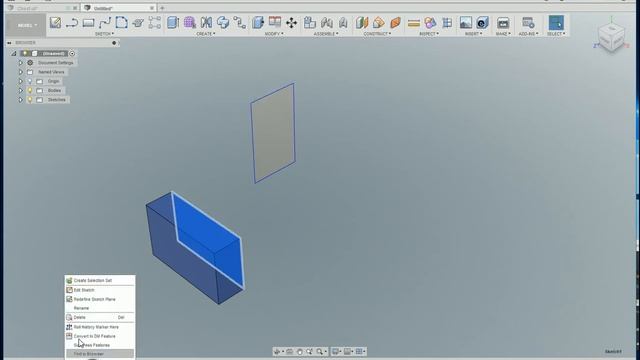This screenshot has width=640, height=360.
Task: Toggle root component visibility lightbulb
Action: coord(25,53)
